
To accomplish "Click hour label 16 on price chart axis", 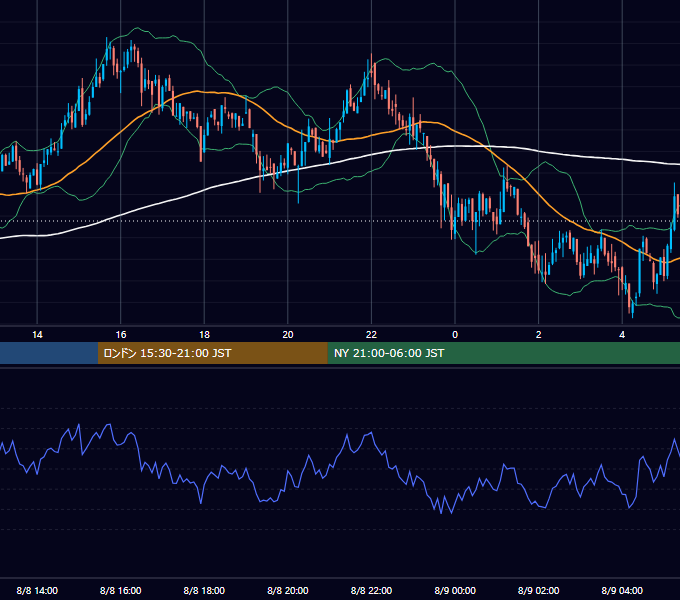I will click(x=121, y=335).
